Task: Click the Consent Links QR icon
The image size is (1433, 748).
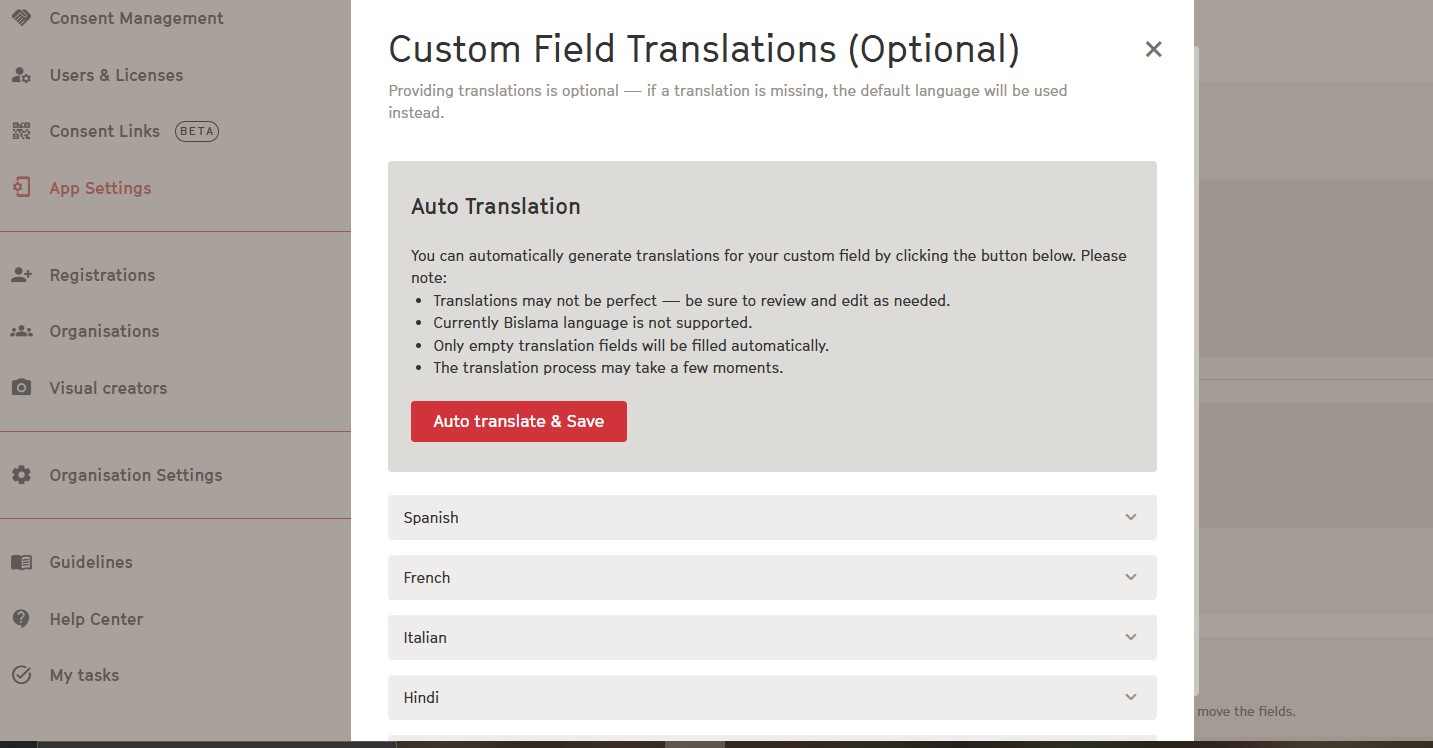Action: pyautogui.click(x=21, y=131)
